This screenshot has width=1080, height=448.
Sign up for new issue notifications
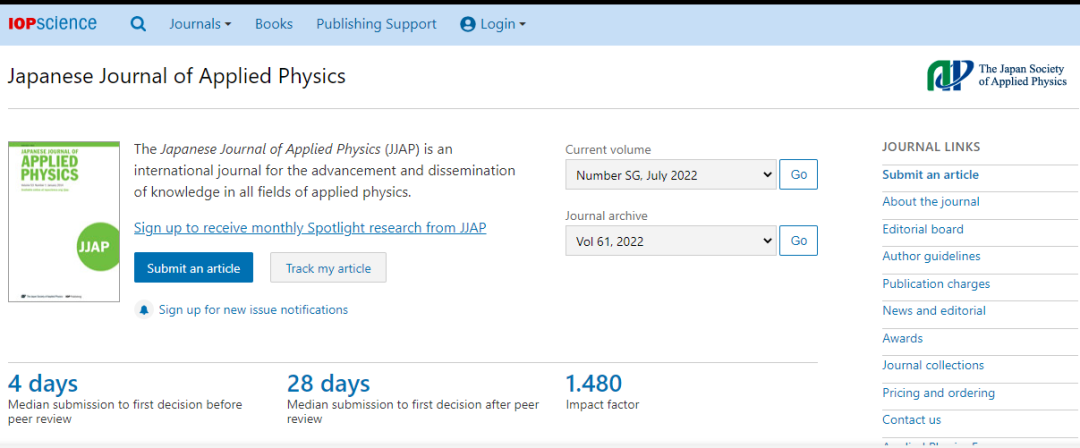(253, 310)
